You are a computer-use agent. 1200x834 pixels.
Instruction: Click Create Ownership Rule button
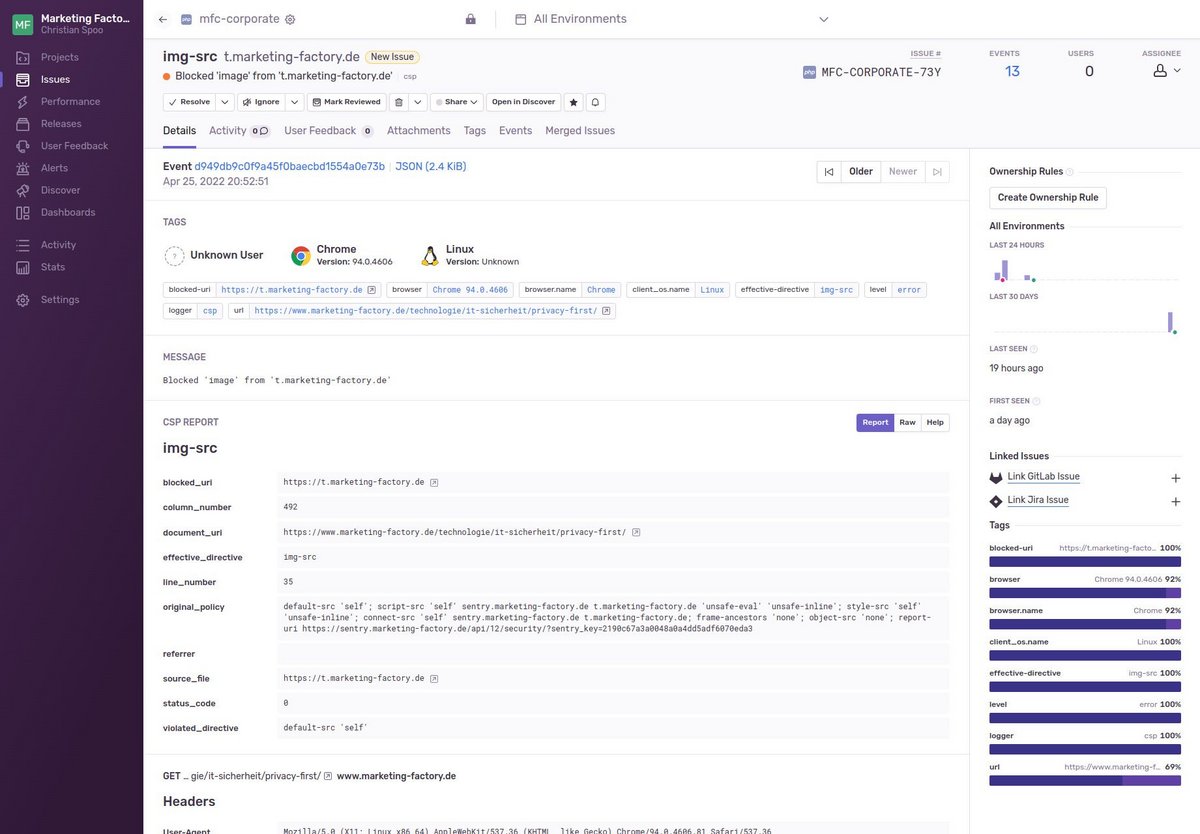1047,198
